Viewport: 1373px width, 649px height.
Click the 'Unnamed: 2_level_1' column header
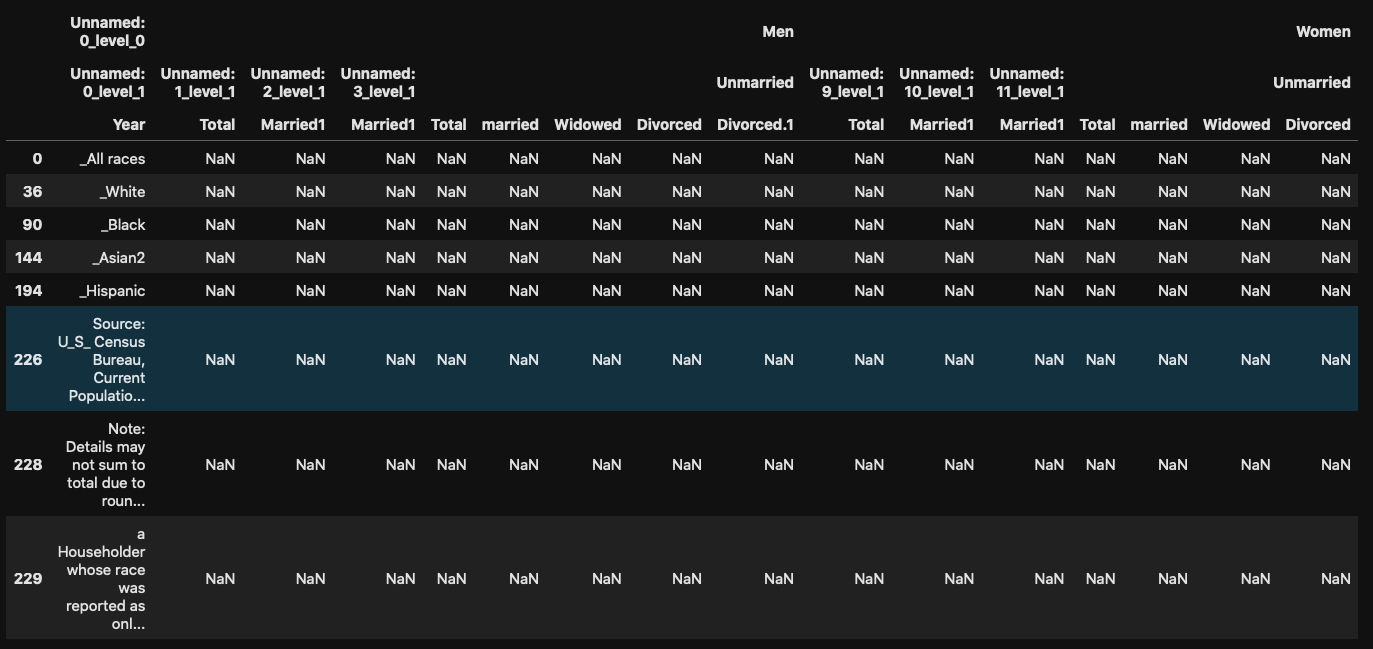(288, 82)
